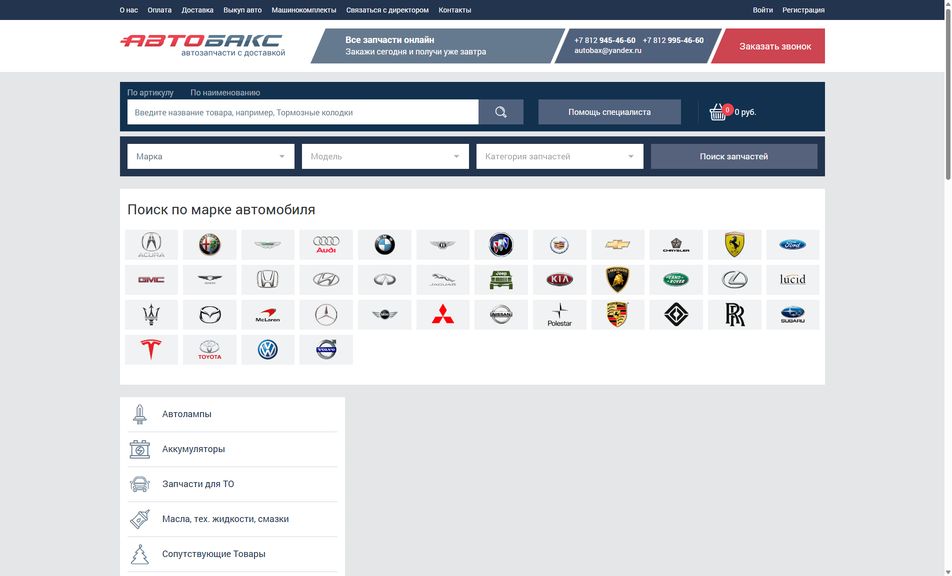Select the Chevrolet bowtie logo
952x576 pixels.
tap(617, 245)
